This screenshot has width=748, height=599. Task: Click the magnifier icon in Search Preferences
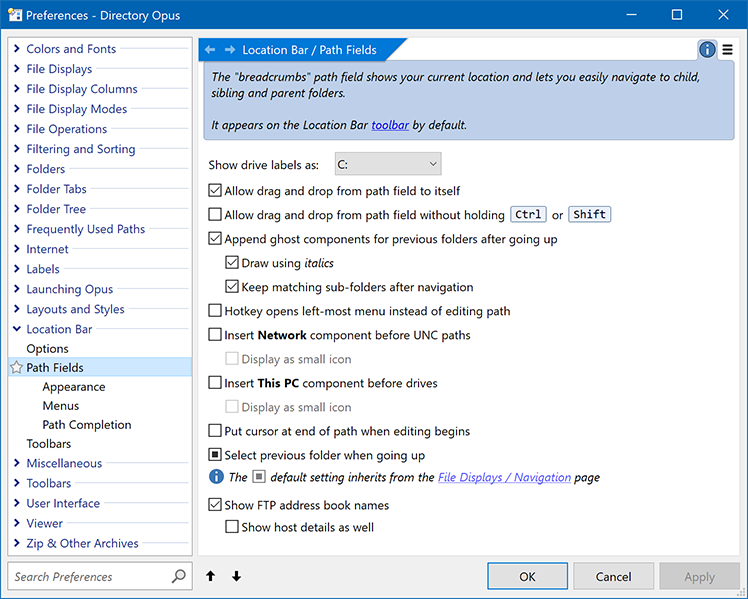click(178, 576)
